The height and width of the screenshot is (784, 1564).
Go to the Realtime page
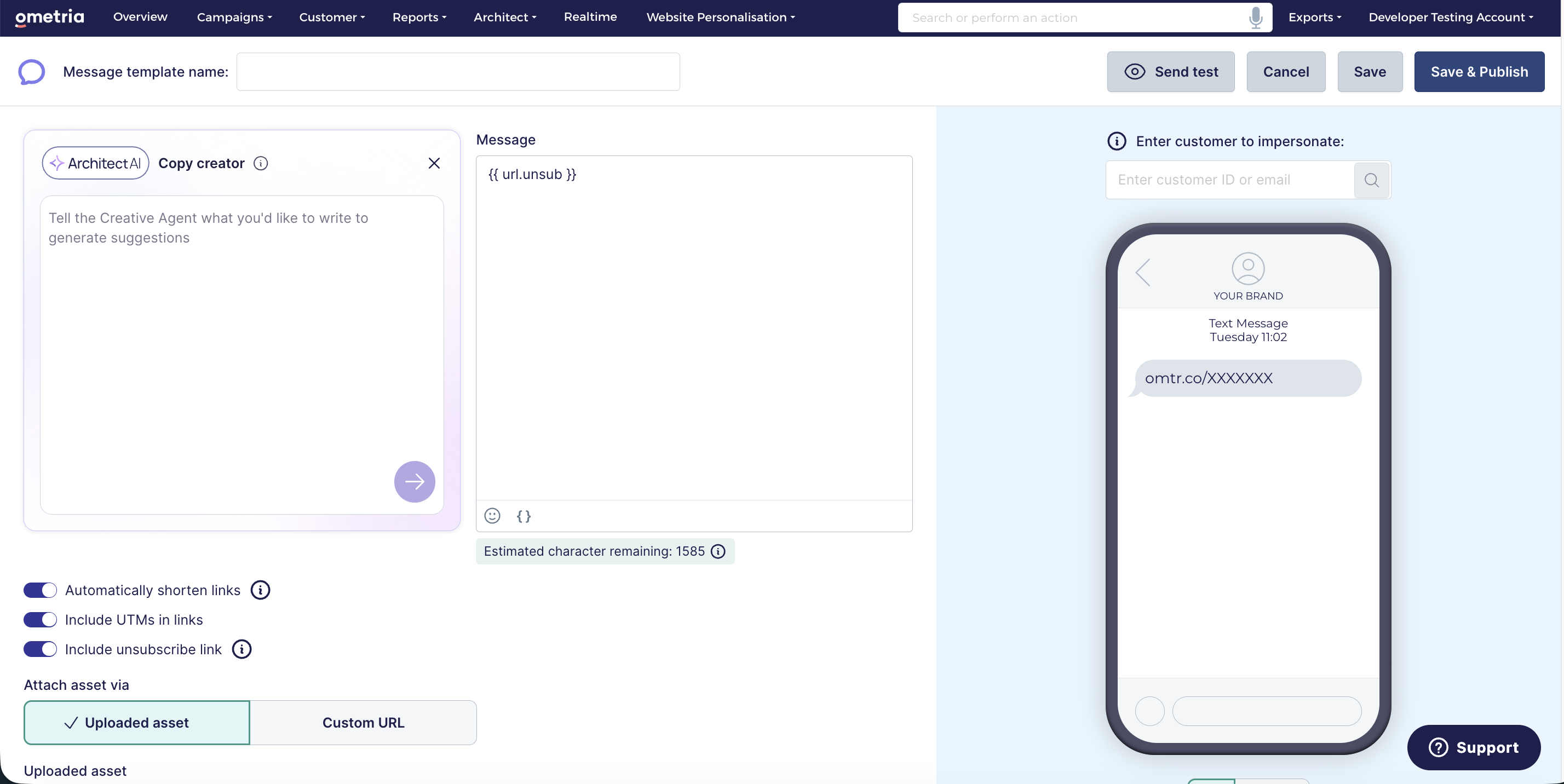590,17
